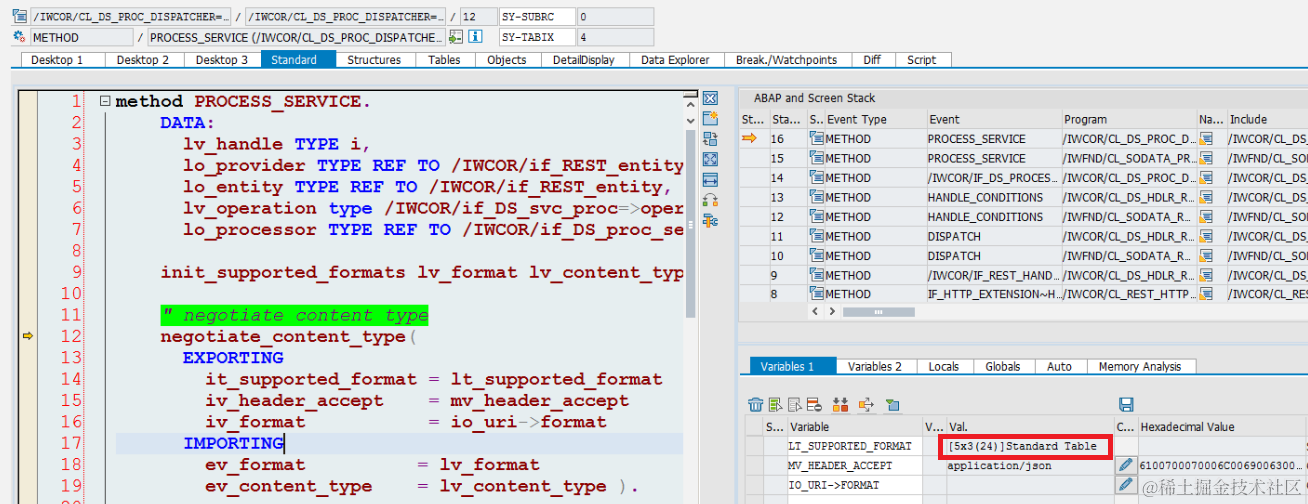Open the tool services icon
This screenshot has width=1308, height=504.
(711, 221)
